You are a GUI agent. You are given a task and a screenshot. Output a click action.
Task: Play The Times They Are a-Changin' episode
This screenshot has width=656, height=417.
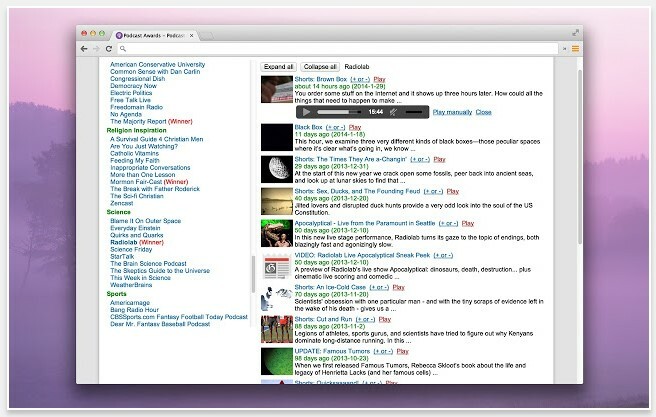pyautogui.click(x=439, y=159)
